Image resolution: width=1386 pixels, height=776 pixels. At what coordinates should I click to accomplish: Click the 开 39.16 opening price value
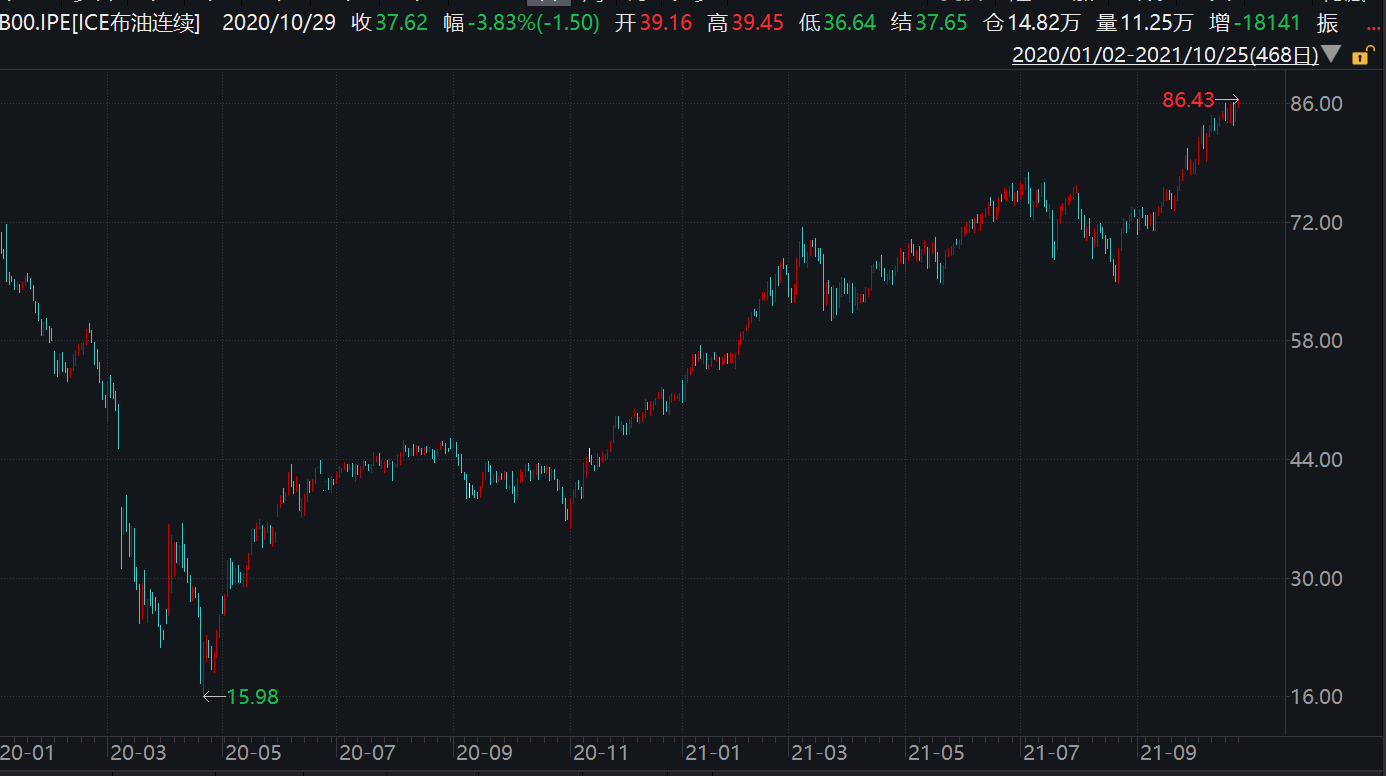pyautogui.click(x=665, y=23)
